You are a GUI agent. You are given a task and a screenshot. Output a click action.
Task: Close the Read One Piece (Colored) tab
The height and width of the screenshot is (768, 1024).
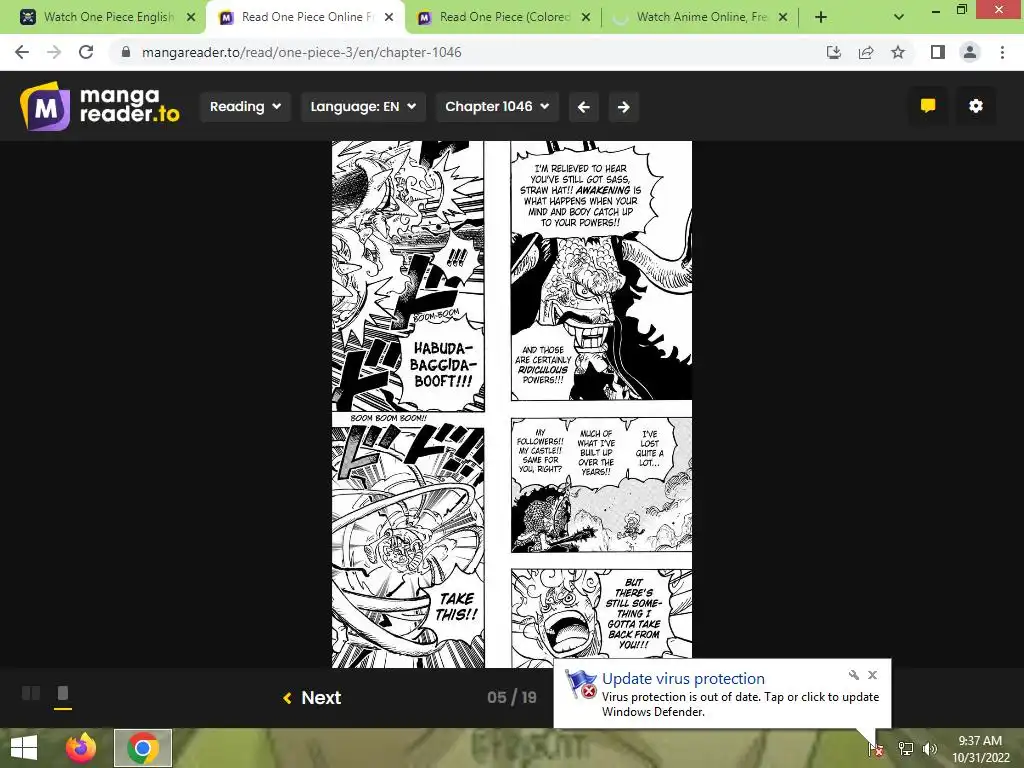pyautogui.click(x=586, y=17)
